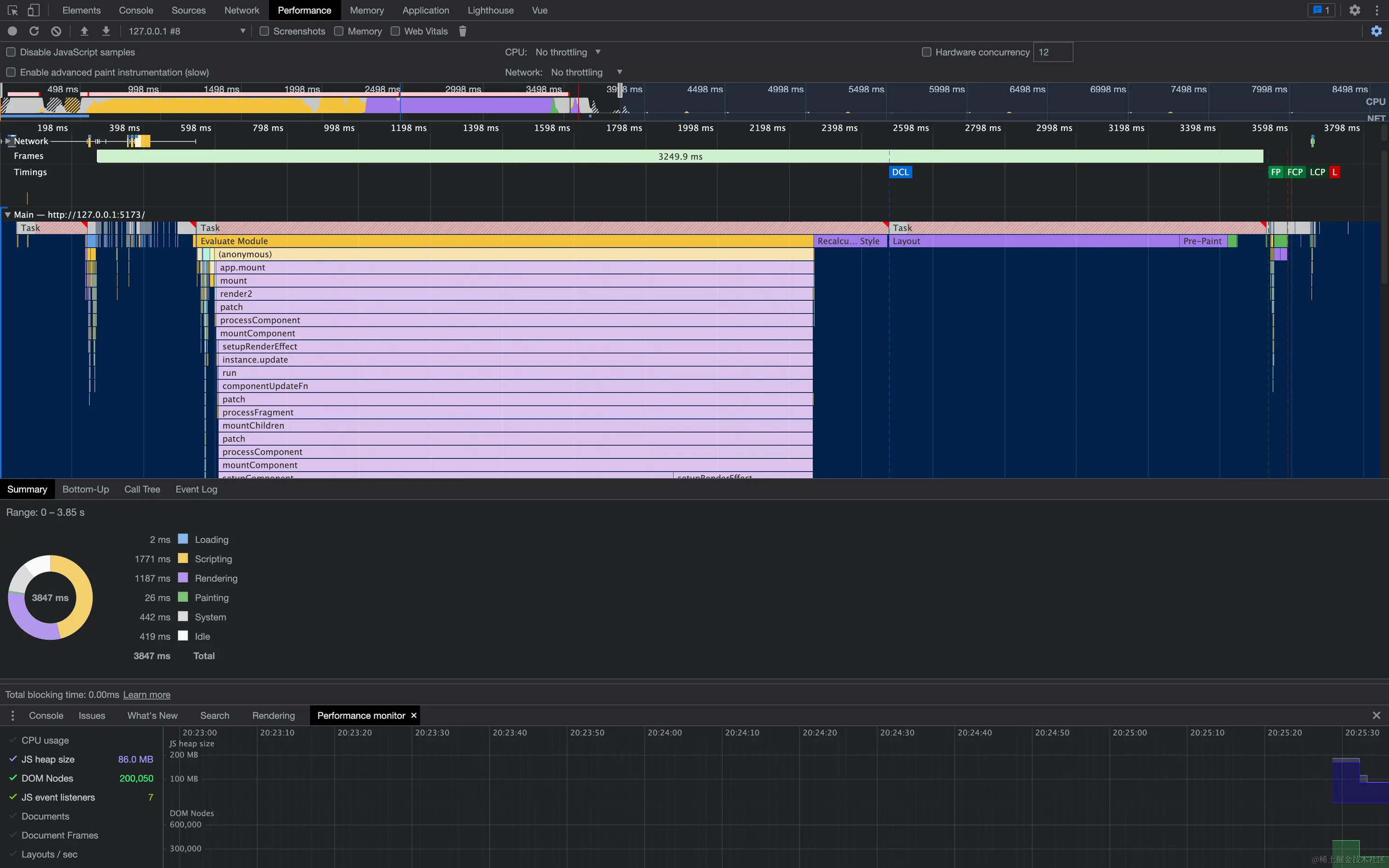Open the Vue devtools panel
The height and width of the screenshot is (868, 1389).
coord(540,10)
